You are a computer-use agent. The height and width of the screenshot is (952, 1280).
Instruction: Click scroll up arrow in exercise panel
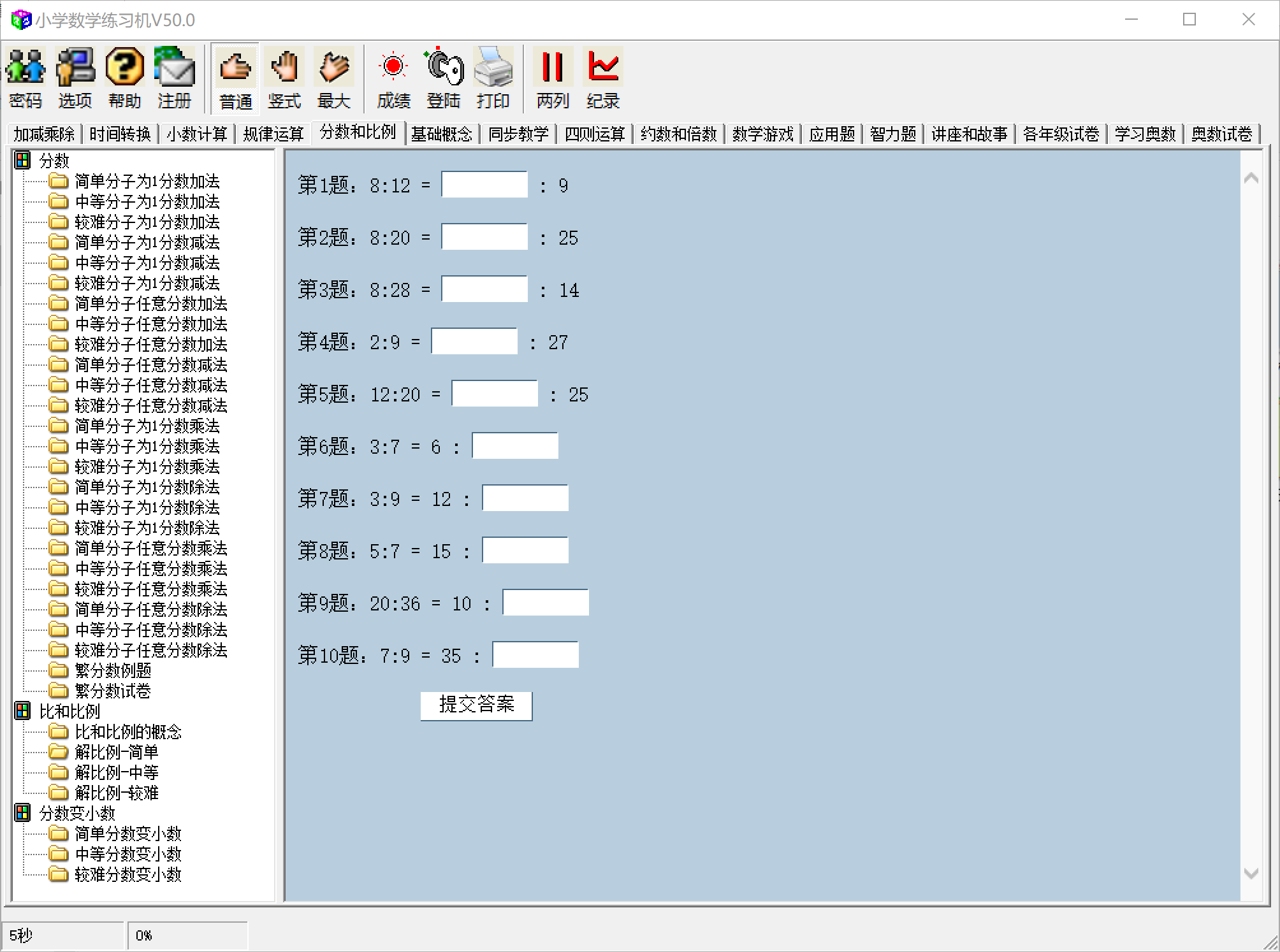1251,178
